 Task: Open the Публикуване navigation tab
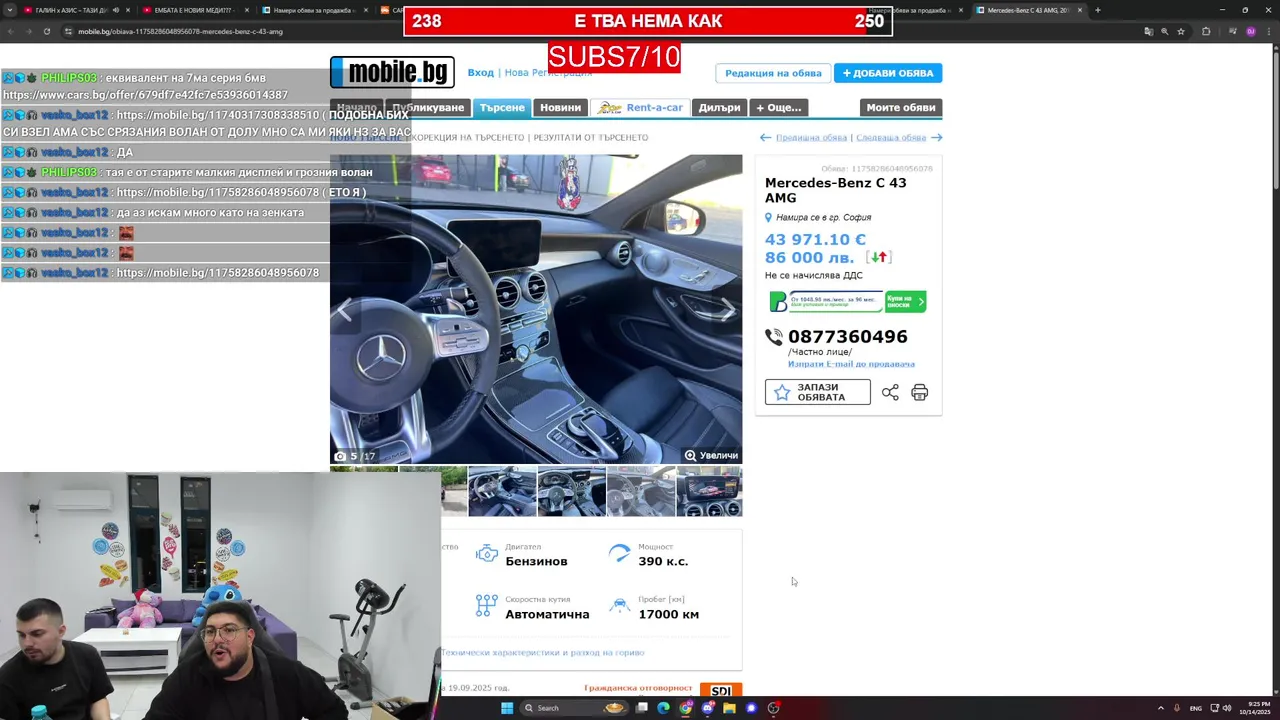428,107
